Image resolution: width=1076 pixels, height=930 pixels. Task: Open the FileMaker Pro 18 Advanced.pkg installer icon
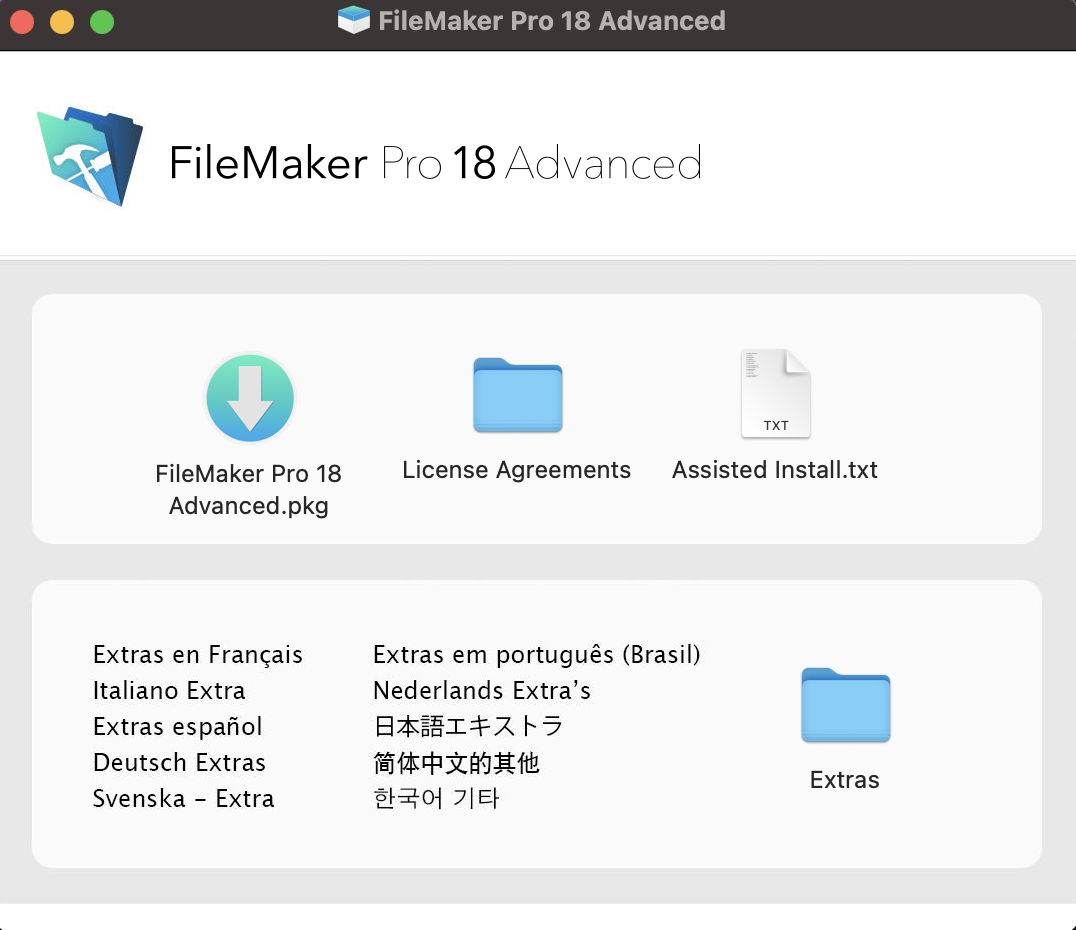click(x=250, y=397)
